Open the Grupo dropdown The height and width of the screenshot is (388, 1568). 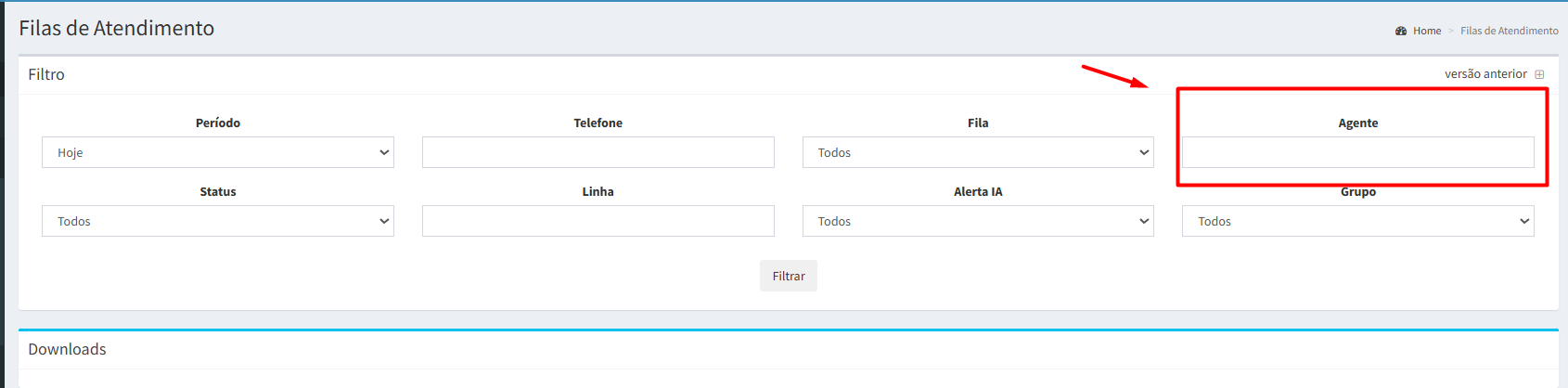tap(1357, 221)
